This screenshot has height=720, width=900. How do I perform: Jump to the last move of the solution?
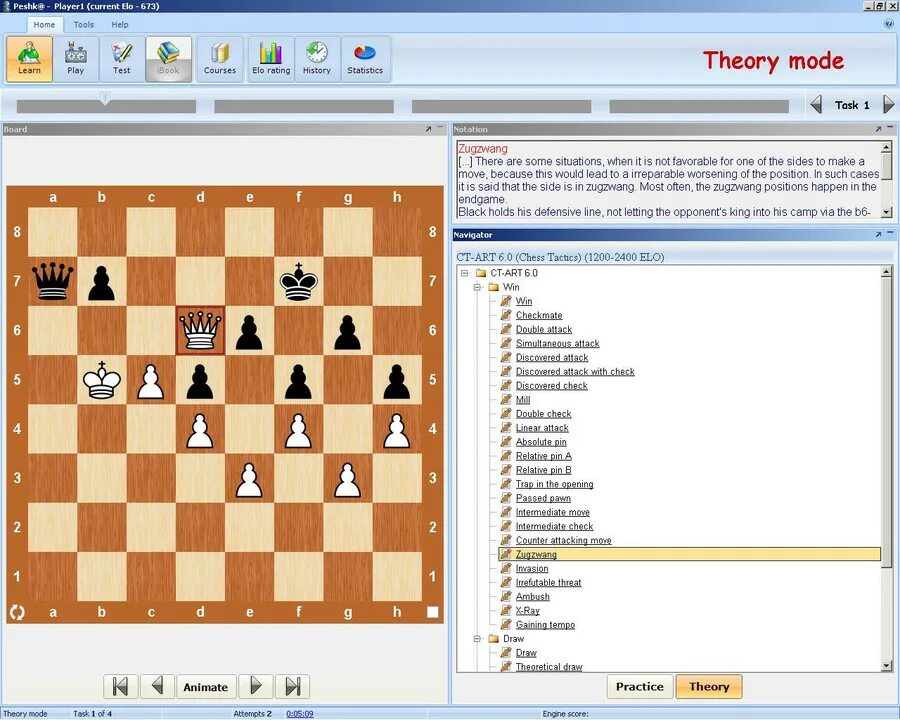pos(291,687)
